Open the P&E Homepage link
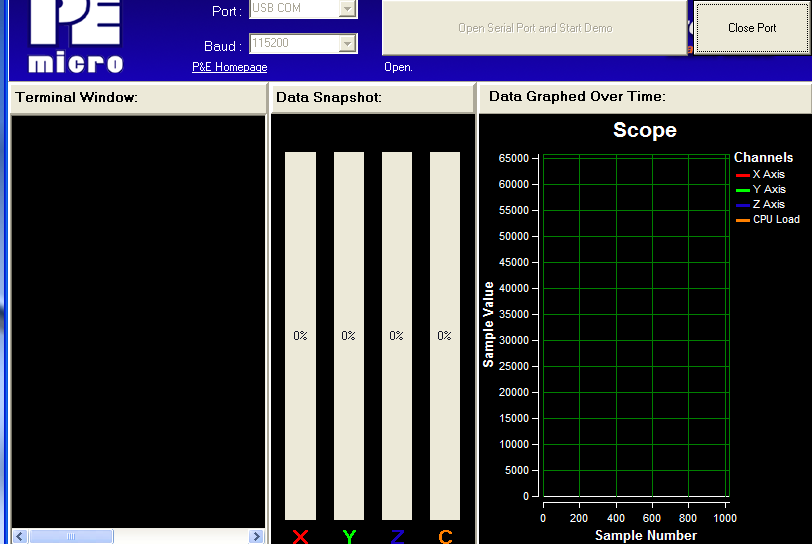 point(229,67)
